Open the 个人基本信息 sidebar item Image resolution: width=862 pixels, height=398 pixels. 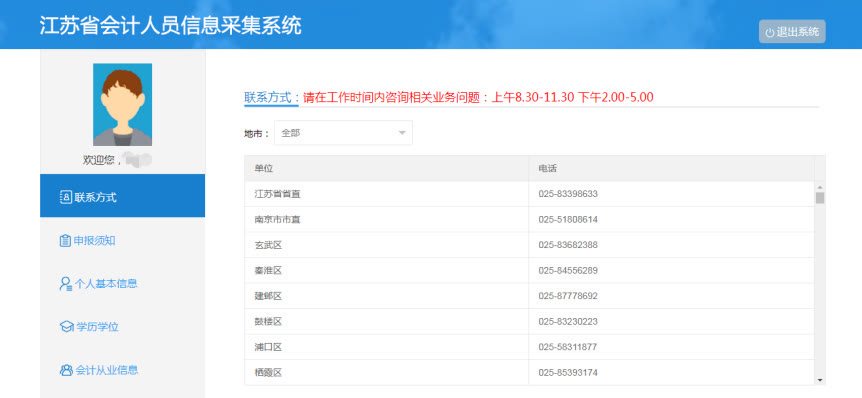click(123, 283)
